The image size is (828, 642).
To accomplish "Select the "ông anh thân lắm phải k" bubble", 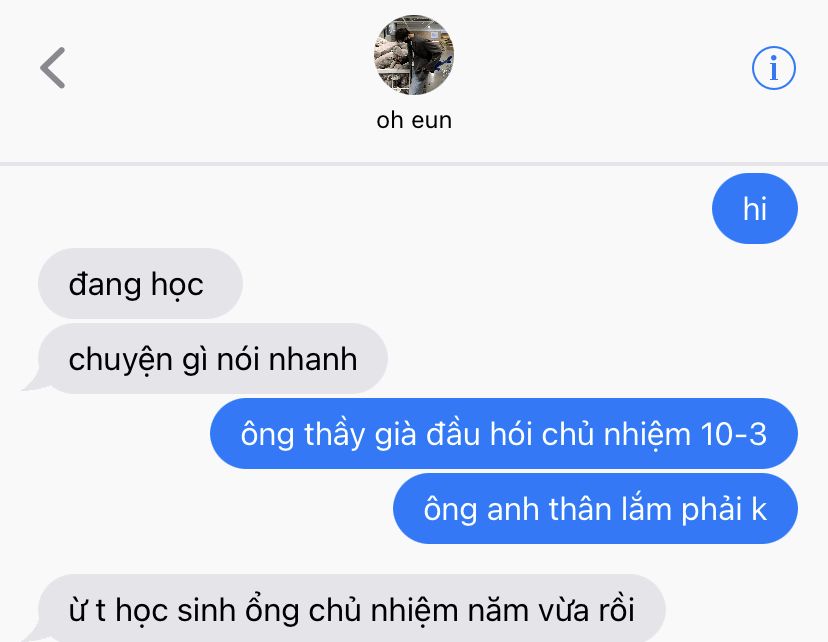I will coord(595,508).
